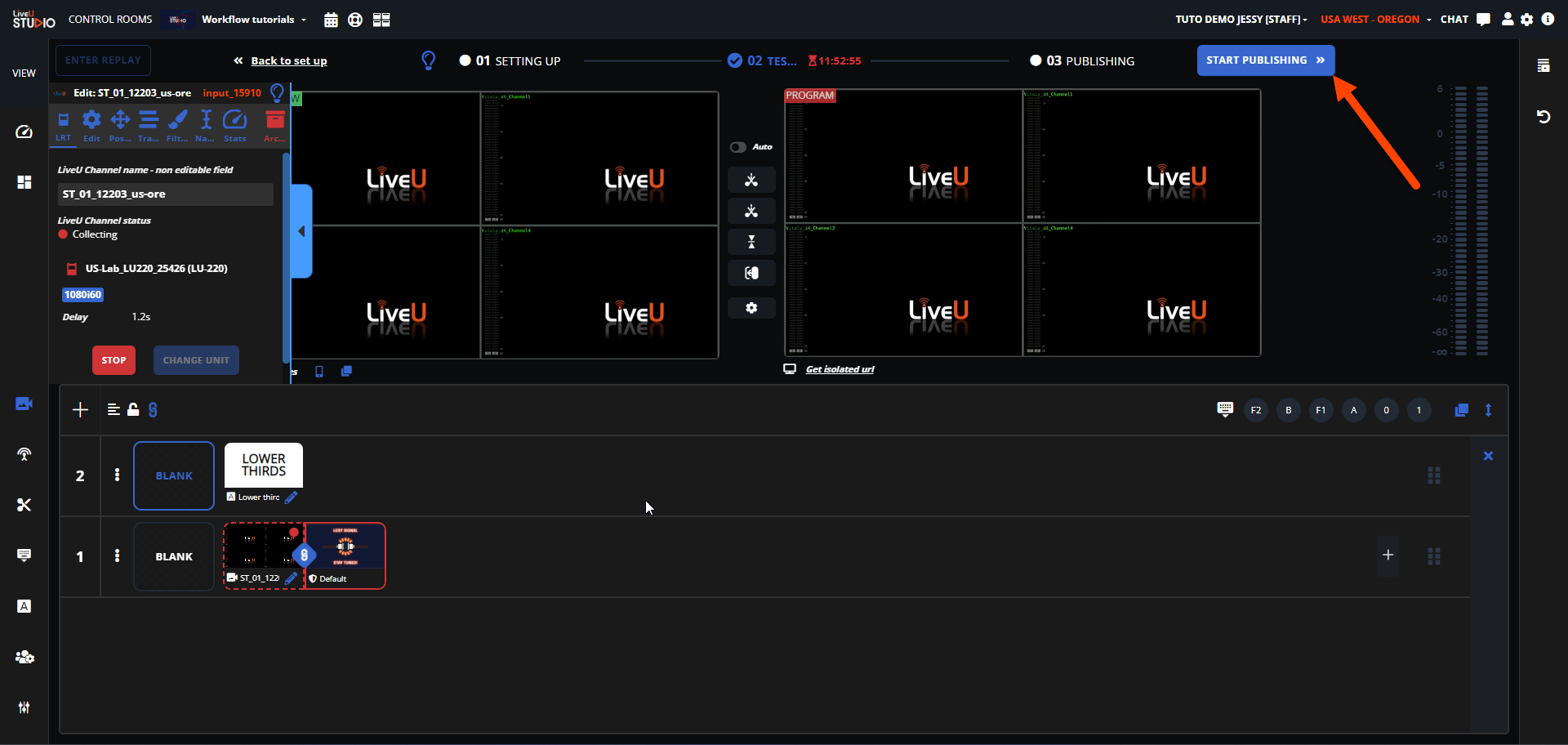The height and width of the screenshot is (745, 1568).
Task: Open the options menu for layer 1
Action: click(117, 555)
